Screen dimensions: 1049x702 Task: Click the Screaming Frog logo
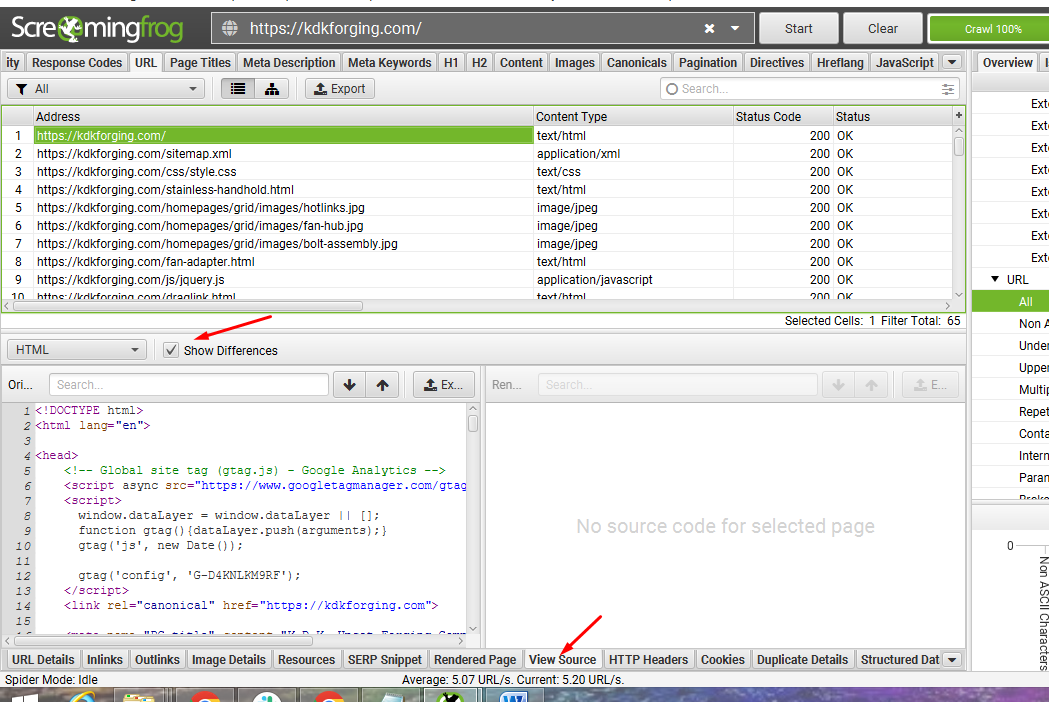click(x=97, y=28)
